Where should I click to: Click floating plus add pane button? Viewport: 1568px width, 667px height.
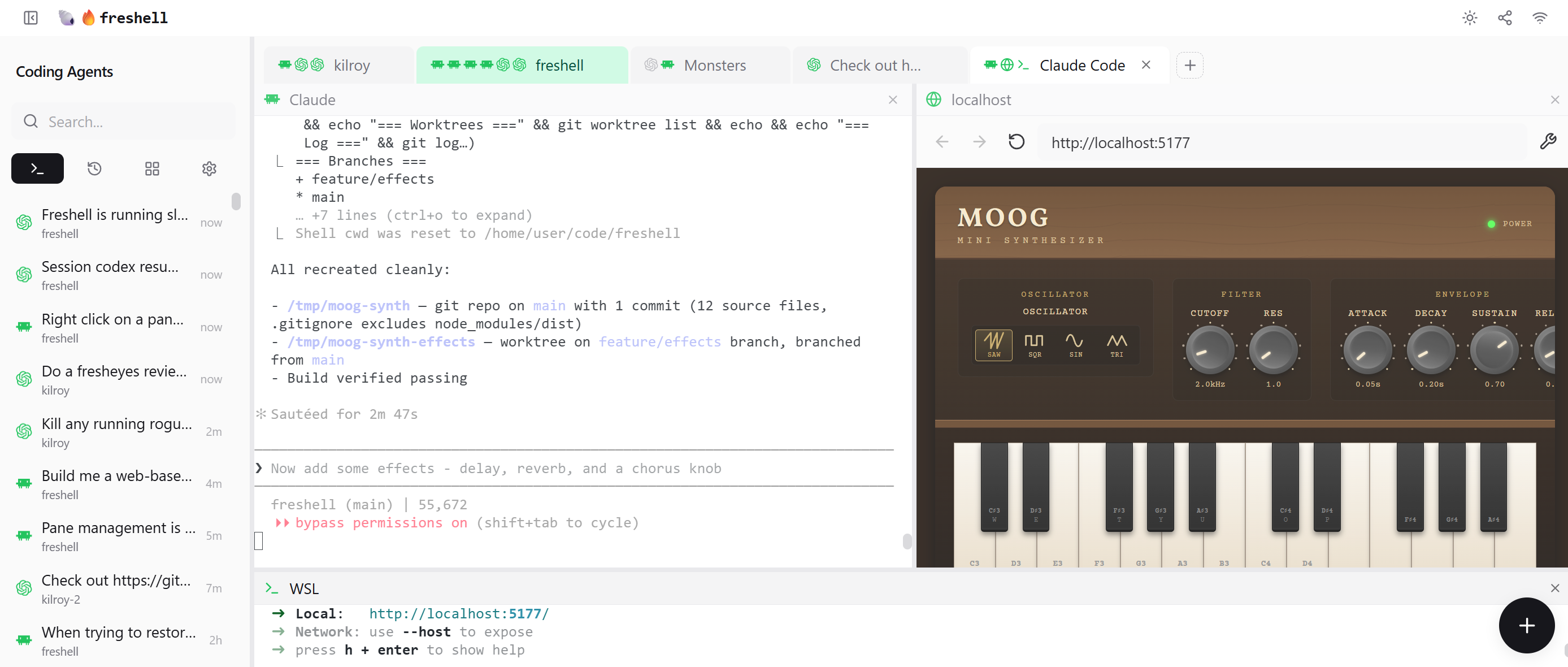click(x=1526, y=626)
